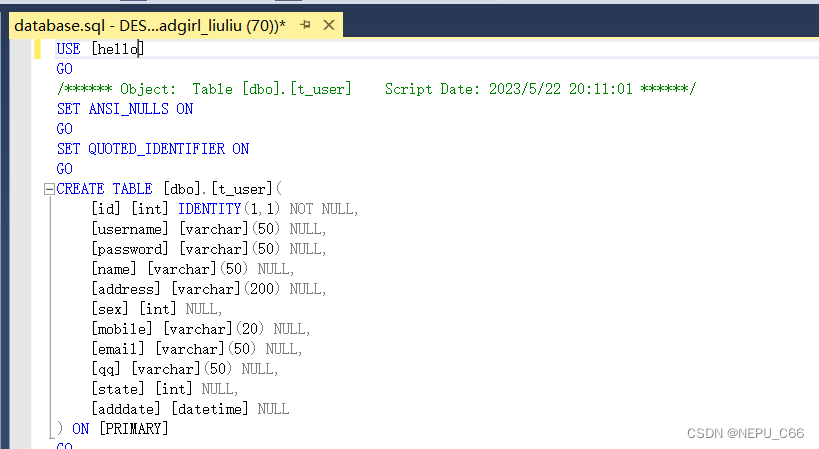Click the [password] column name
The height and width of the screenshot is (449, 819).
click(131, 249)
